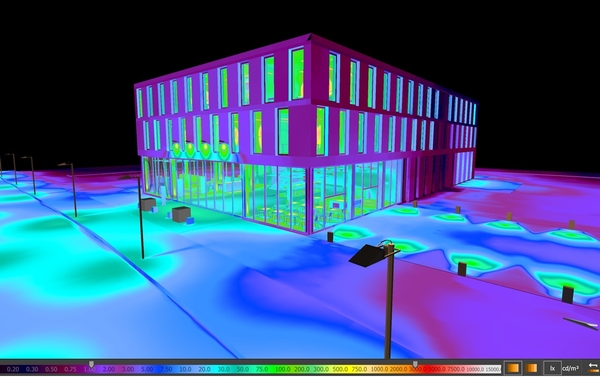Viewport: 600px width, 378px height.
Task: Click the 2.00 value on color scale
Action: [x=109, y=370]
